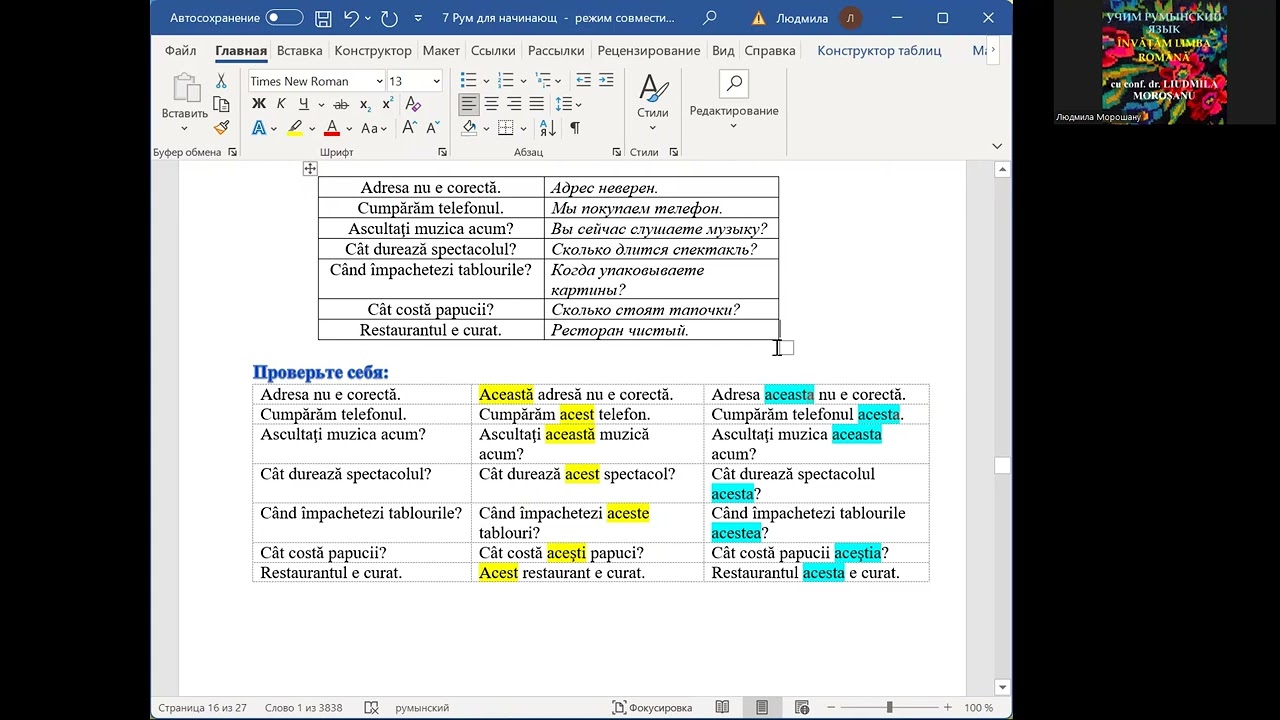The height and width of the screenshot is (720, 1280).
Task: Decrease font size with the smaller A
Action: coord(432,128)
